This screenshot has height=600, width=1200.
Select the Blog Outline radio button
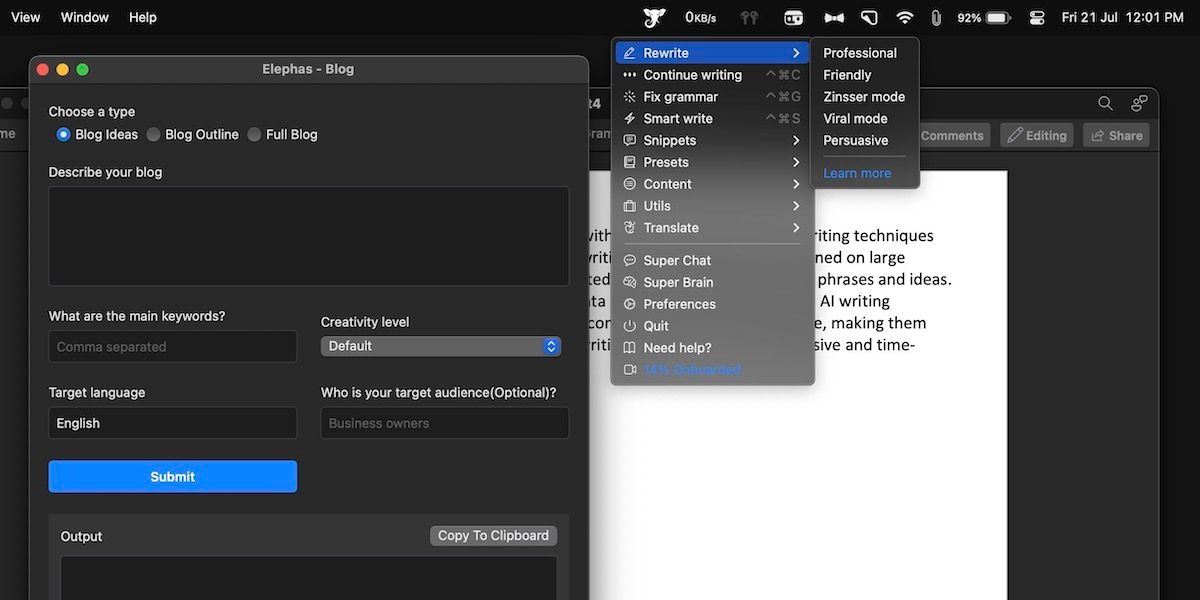[x=154, y=134]
